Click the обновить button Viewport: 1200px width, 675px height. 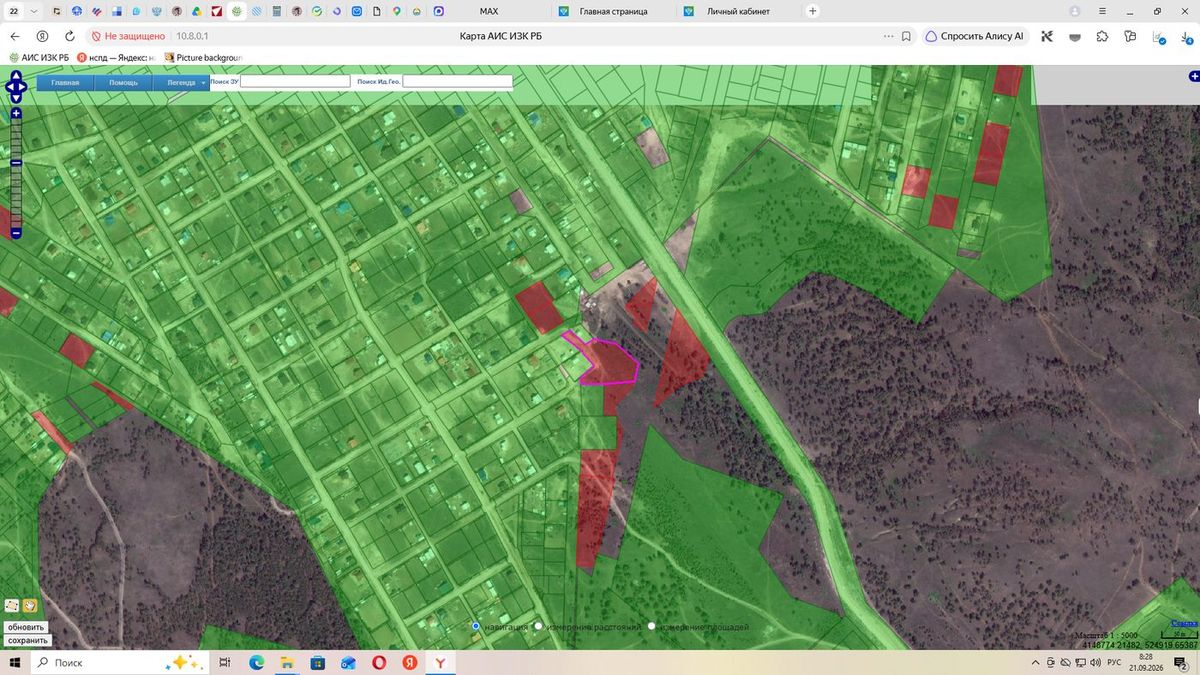pyautogui.click(x=27, y=627)
